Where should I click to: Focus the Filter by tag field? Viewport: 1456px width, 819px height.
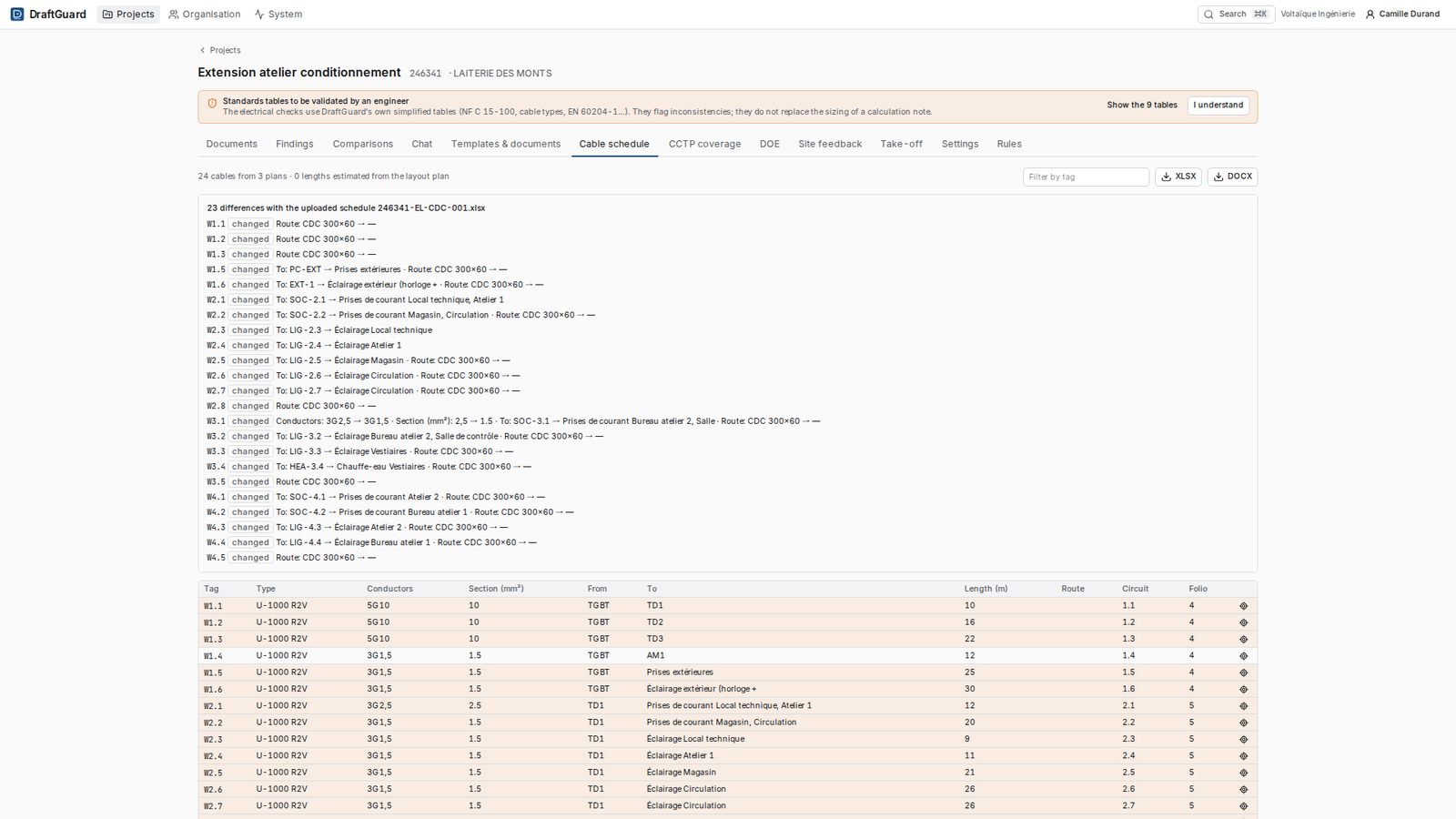1086,177
